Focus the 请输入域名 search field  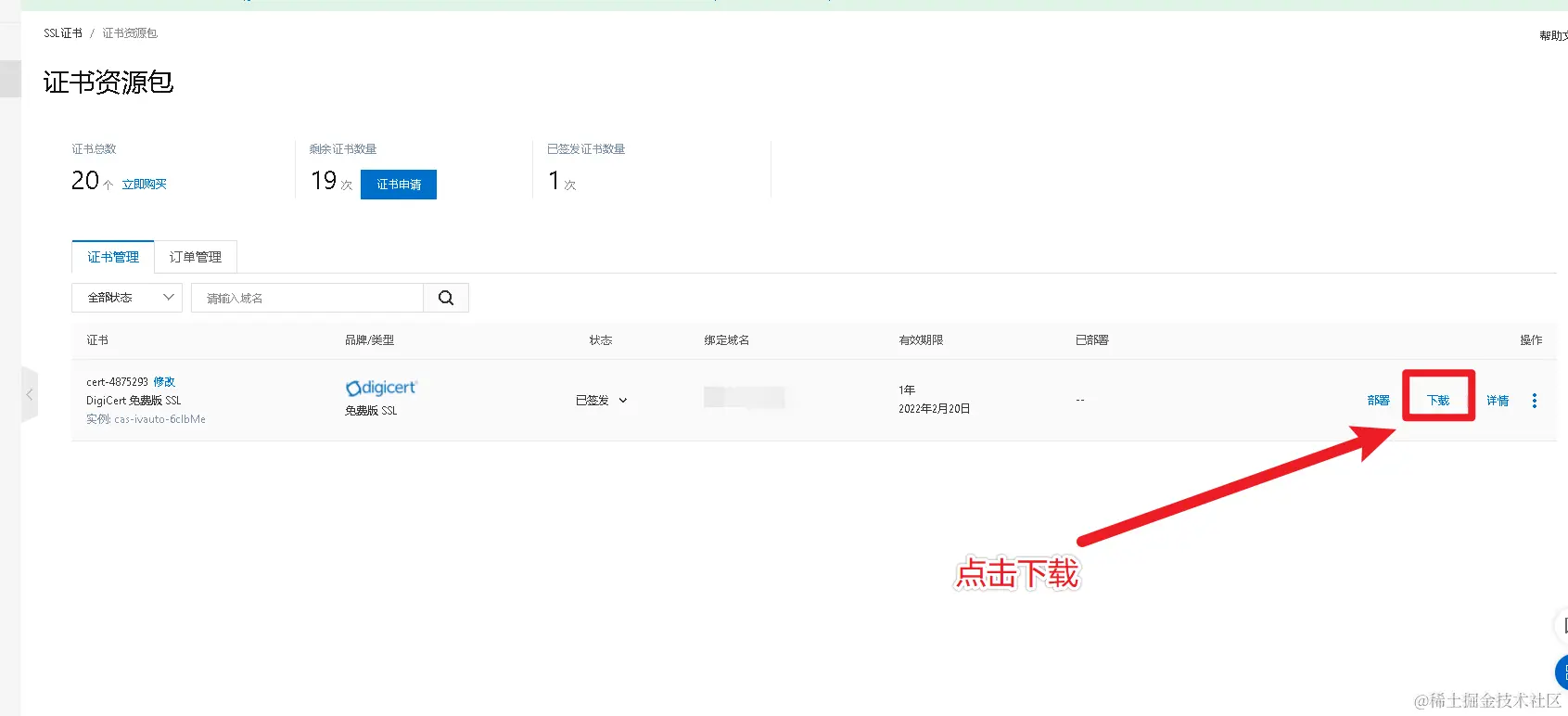307,298
